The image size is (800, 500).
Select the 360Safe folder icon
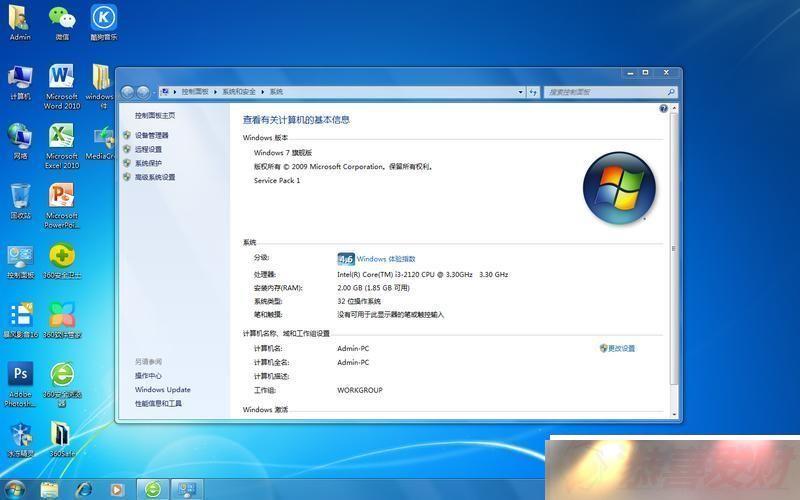point(62,440)
